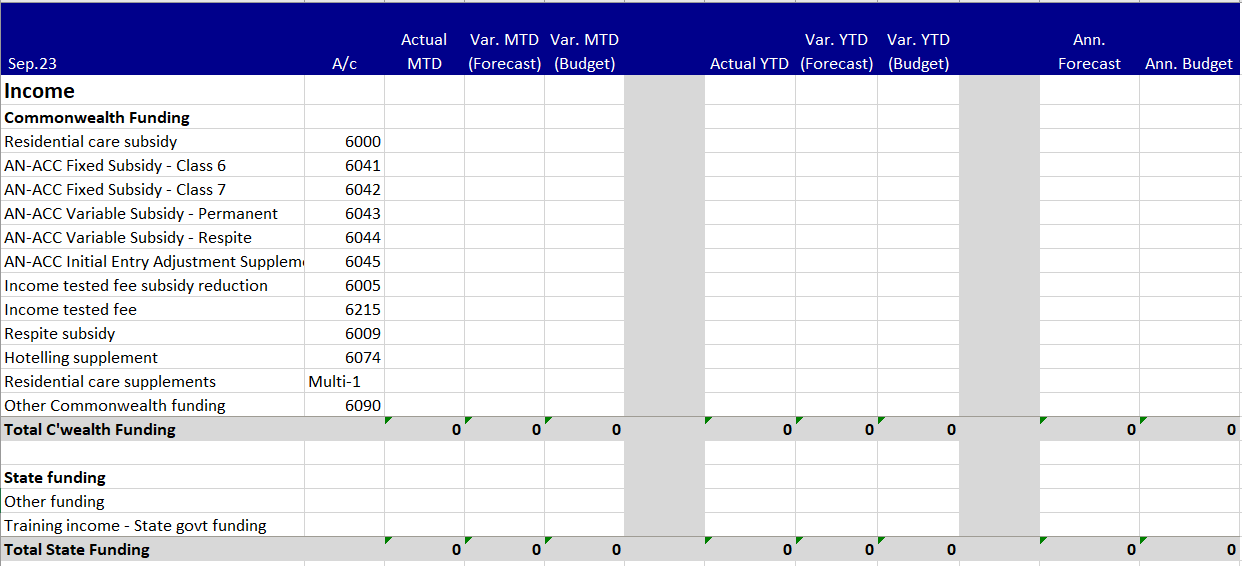
Task: Click the 'Actual YTD' column header
Action: [x=750, y=40]
